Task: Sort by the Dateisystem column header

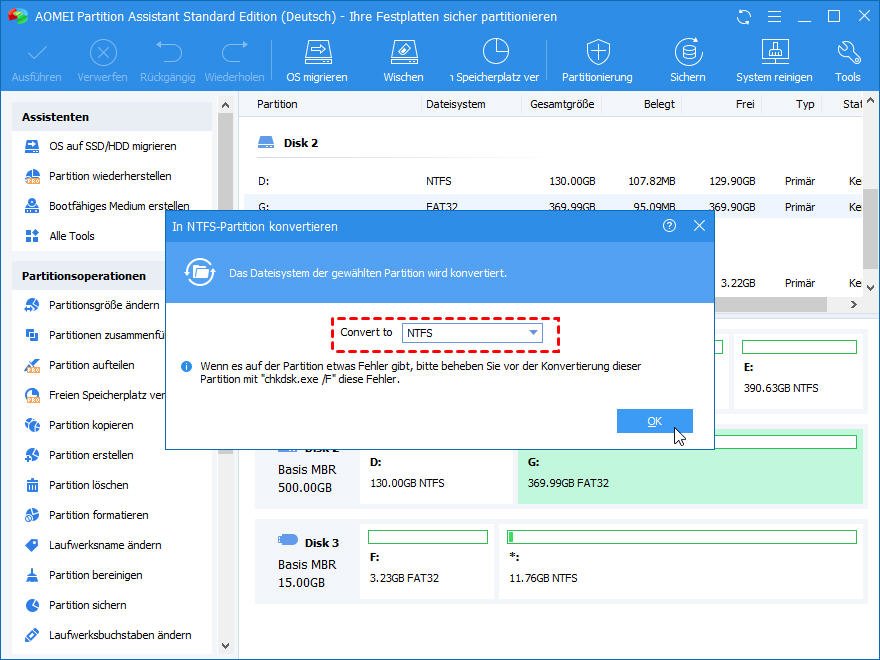Action: click(x=456, y=104)
